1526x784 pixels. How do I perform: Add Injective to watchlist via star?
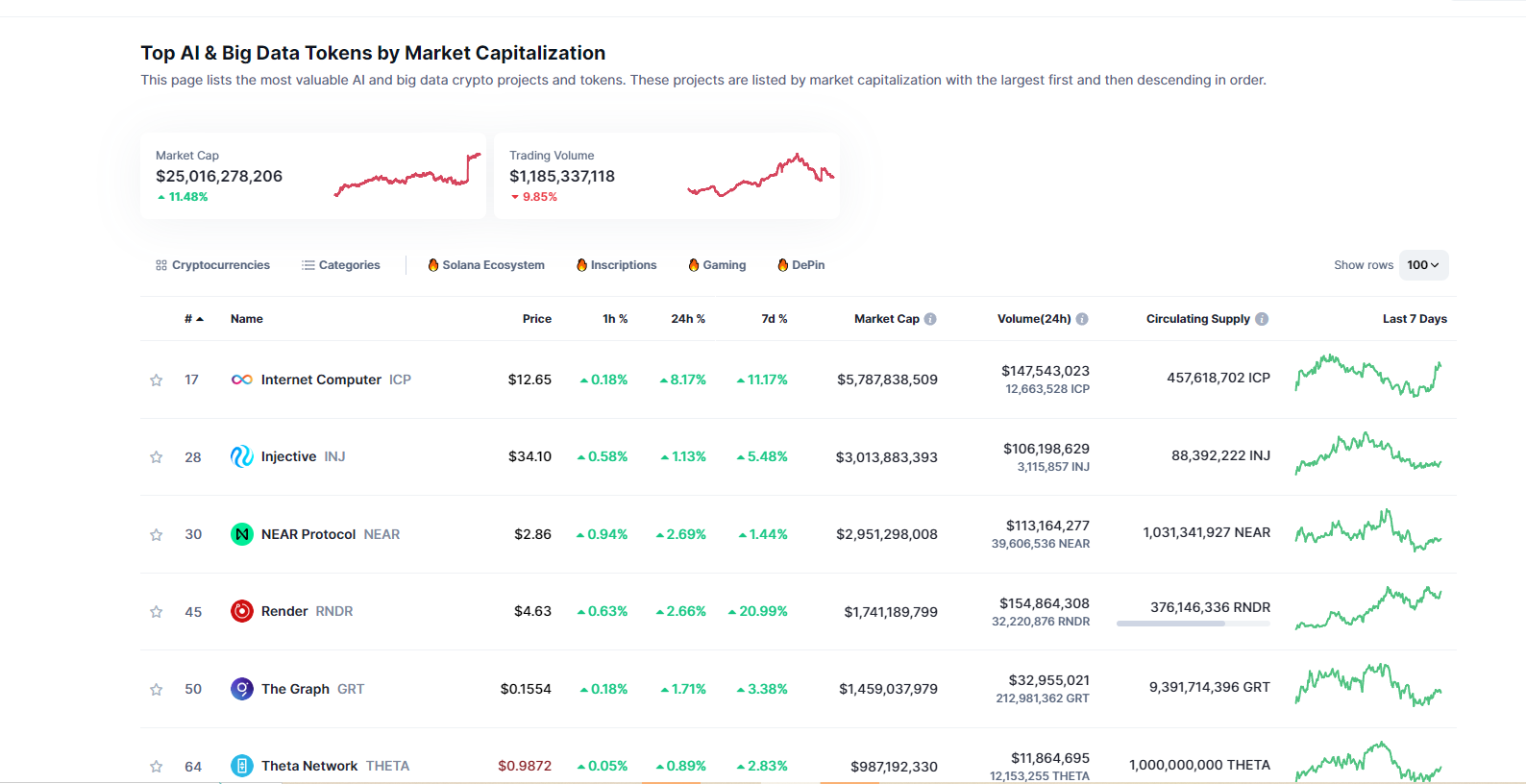point(156,457)
